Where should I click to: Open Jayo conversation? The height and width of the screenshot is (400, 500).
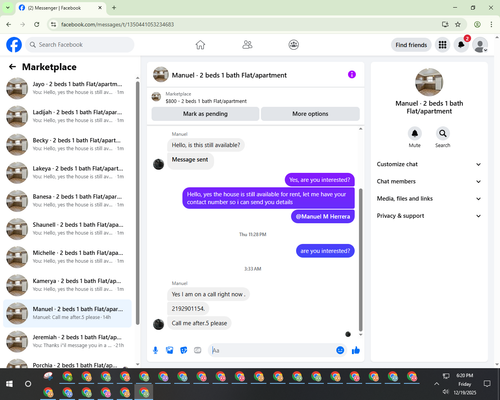point(67,88)
